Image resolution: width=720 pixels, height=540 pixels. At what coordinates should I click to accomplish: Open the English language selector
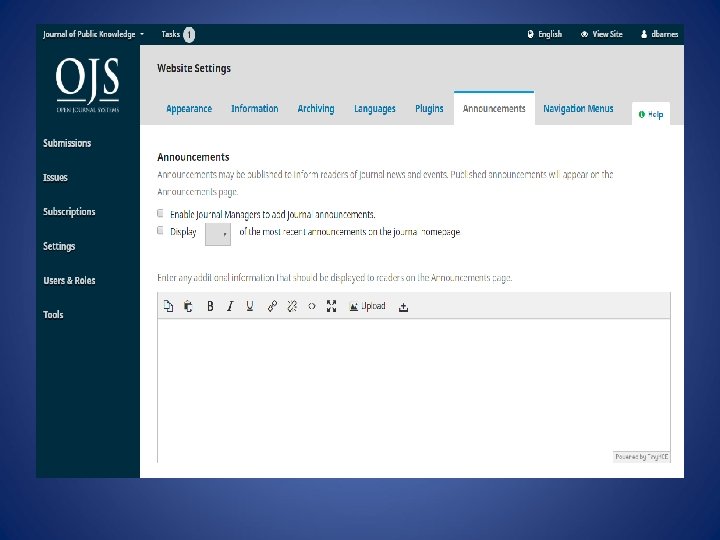[545, 34]
